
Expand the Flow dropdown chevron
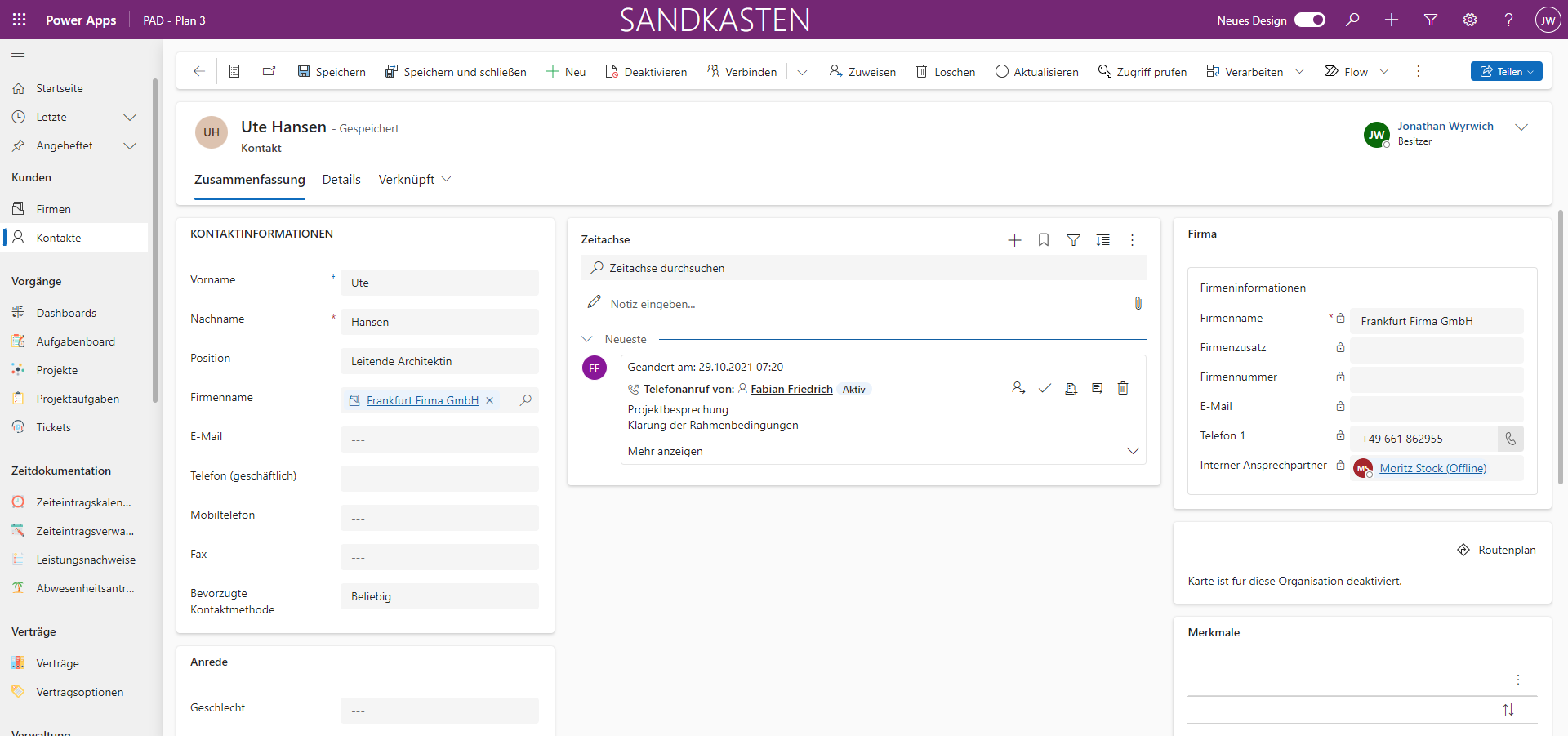pyautogui.click(x=1384, y=71)
